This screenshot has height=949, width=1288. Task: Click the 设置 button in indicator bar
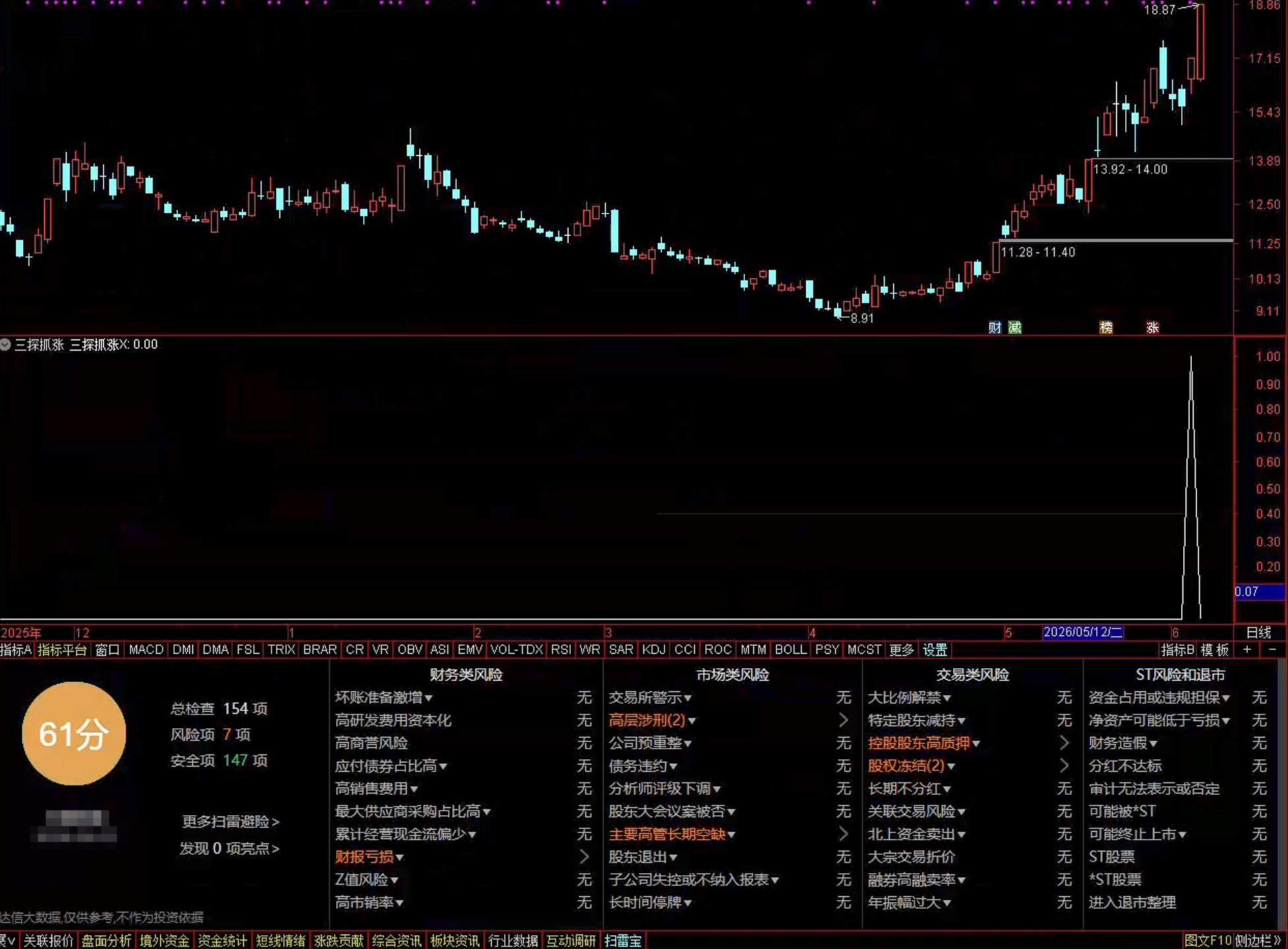[935, 650]
